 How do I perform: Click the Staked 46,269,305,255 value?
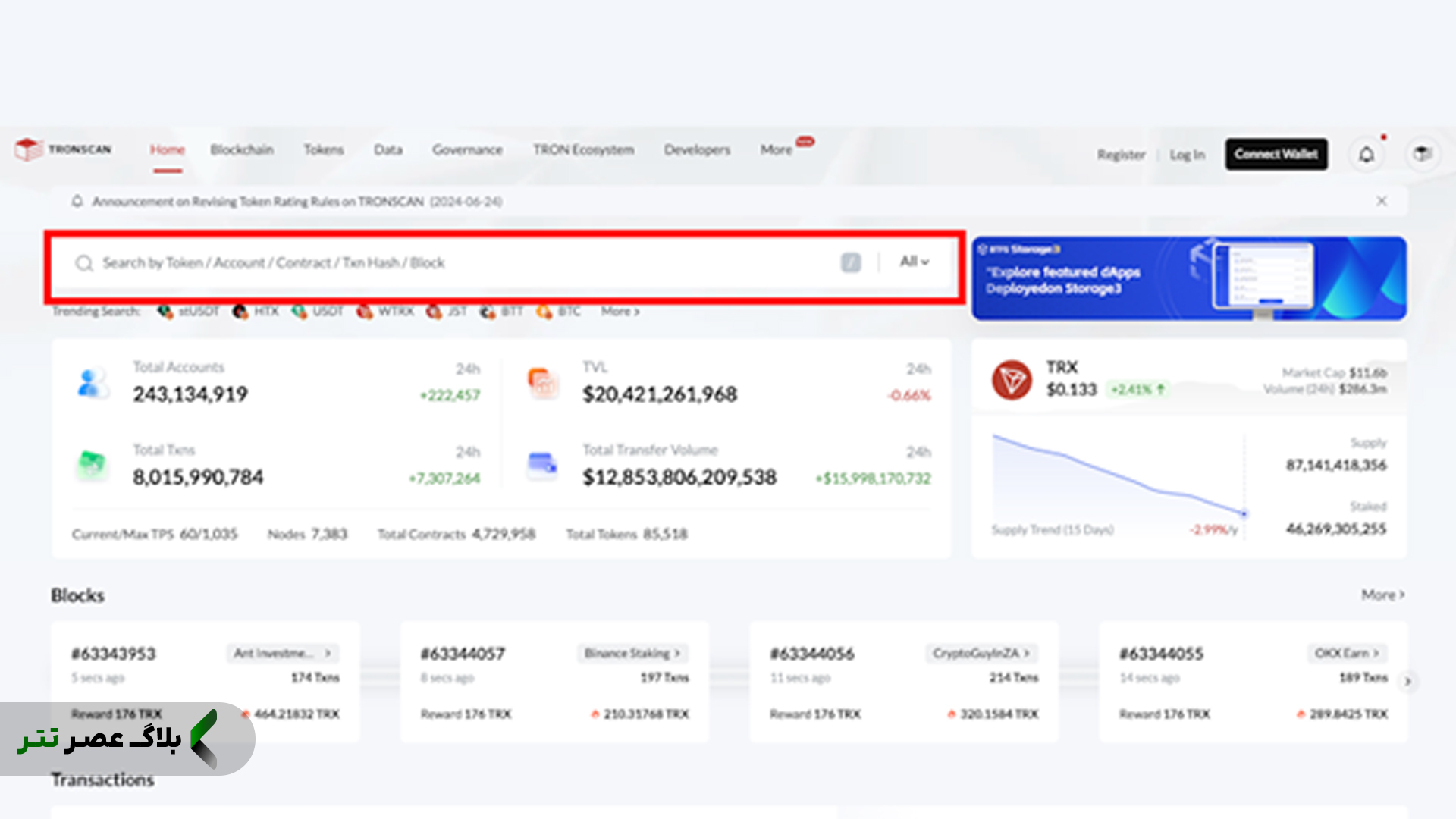(1336, 529)
